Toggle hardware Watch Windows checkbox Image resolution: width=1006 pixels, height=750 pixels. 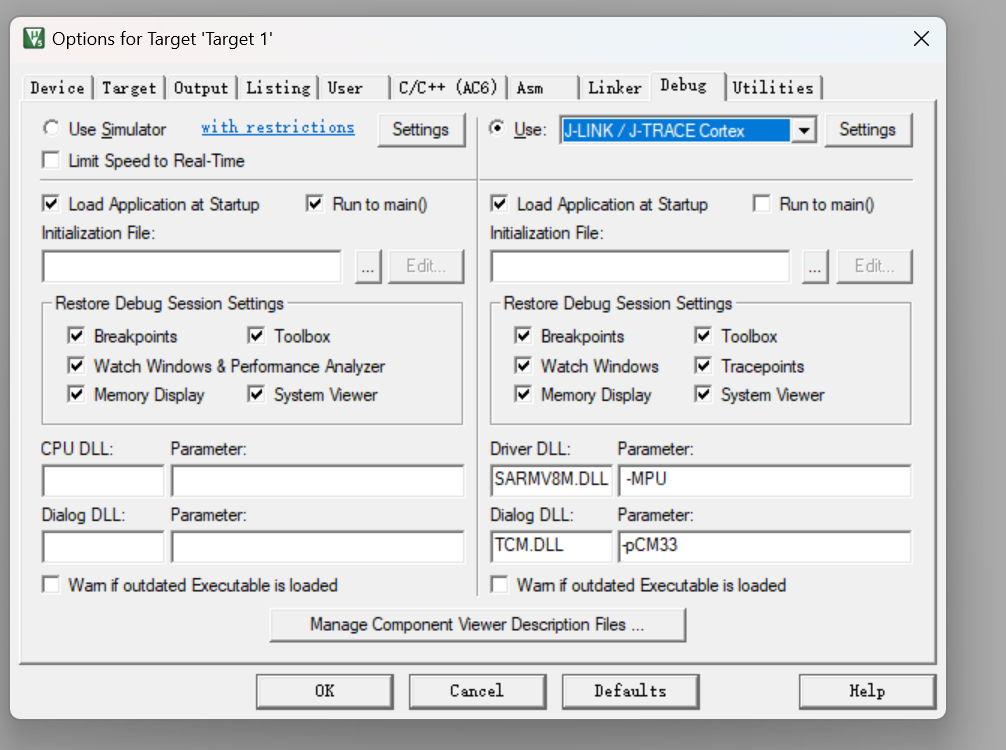tap(523, 366)
